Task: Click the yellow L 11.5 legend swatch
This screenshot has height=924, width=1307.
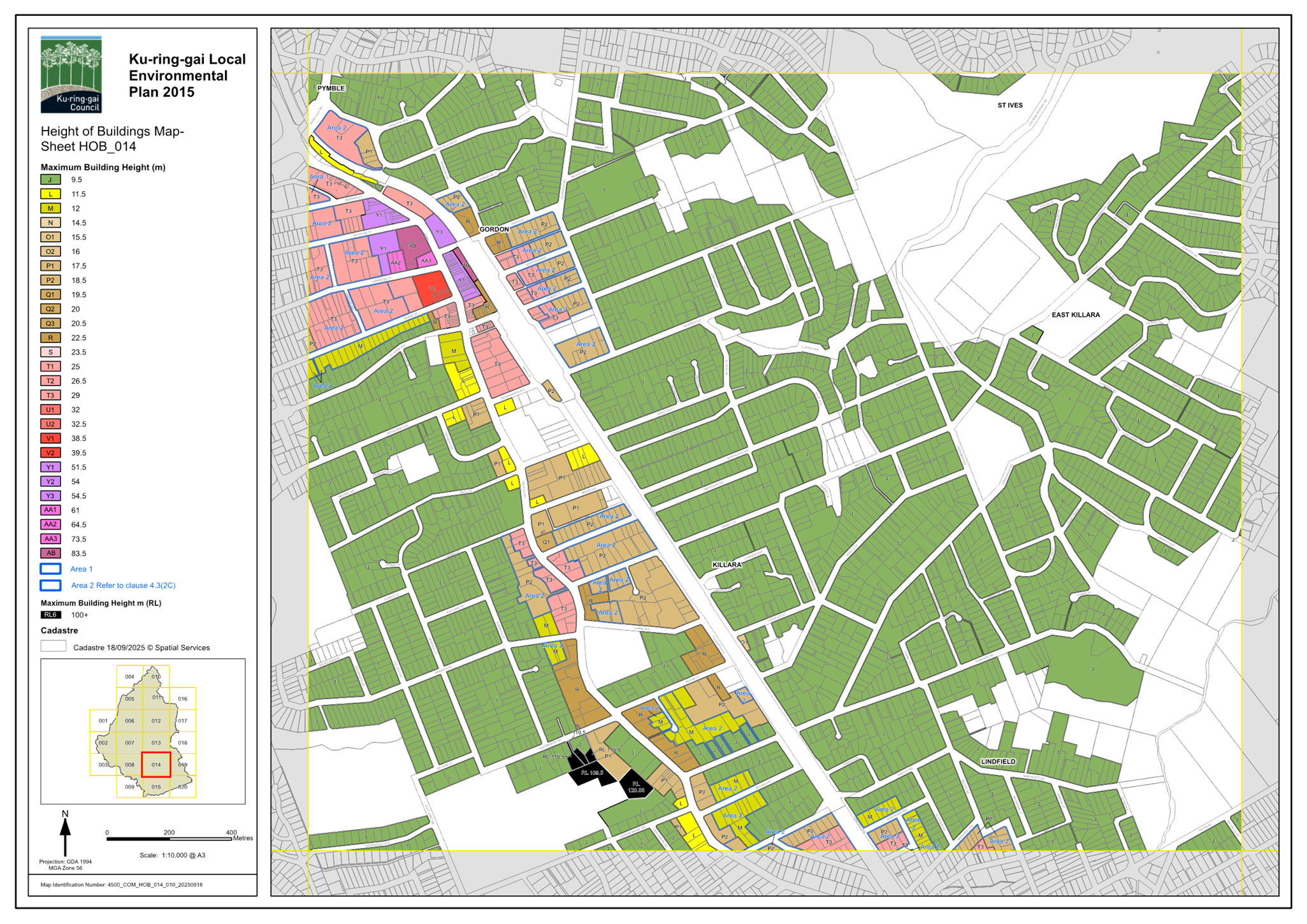Action: pos(50,194)
